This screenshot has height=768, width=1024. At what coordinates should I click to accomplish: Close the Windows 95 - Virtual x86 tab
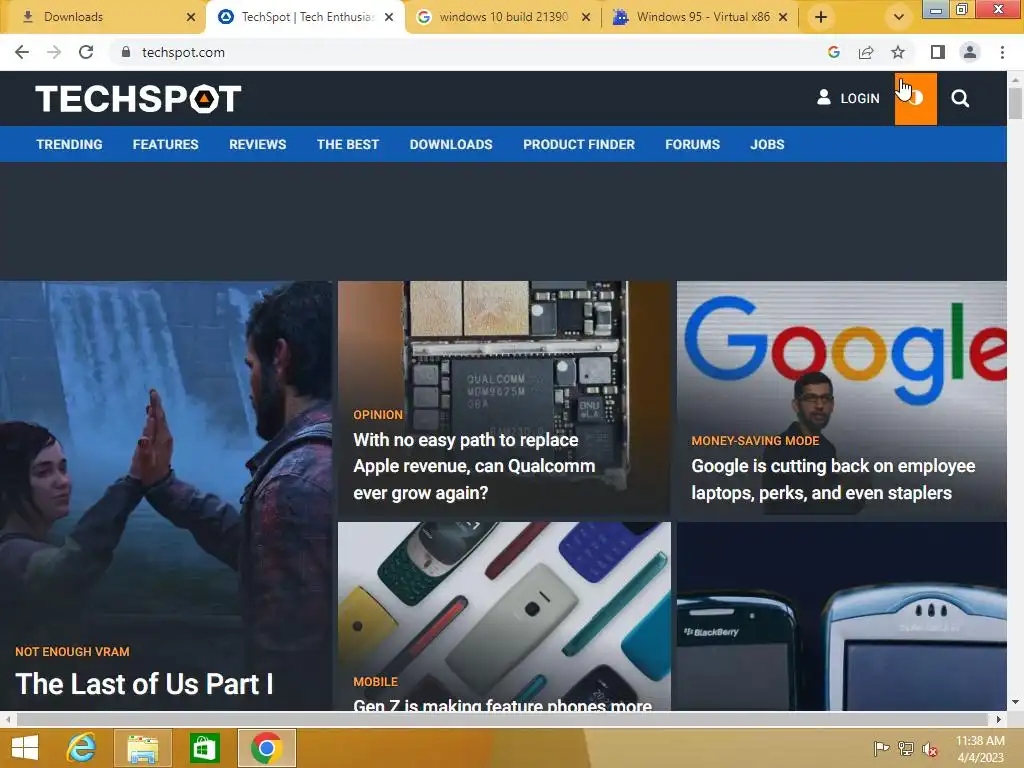click(x=783, y=17)
